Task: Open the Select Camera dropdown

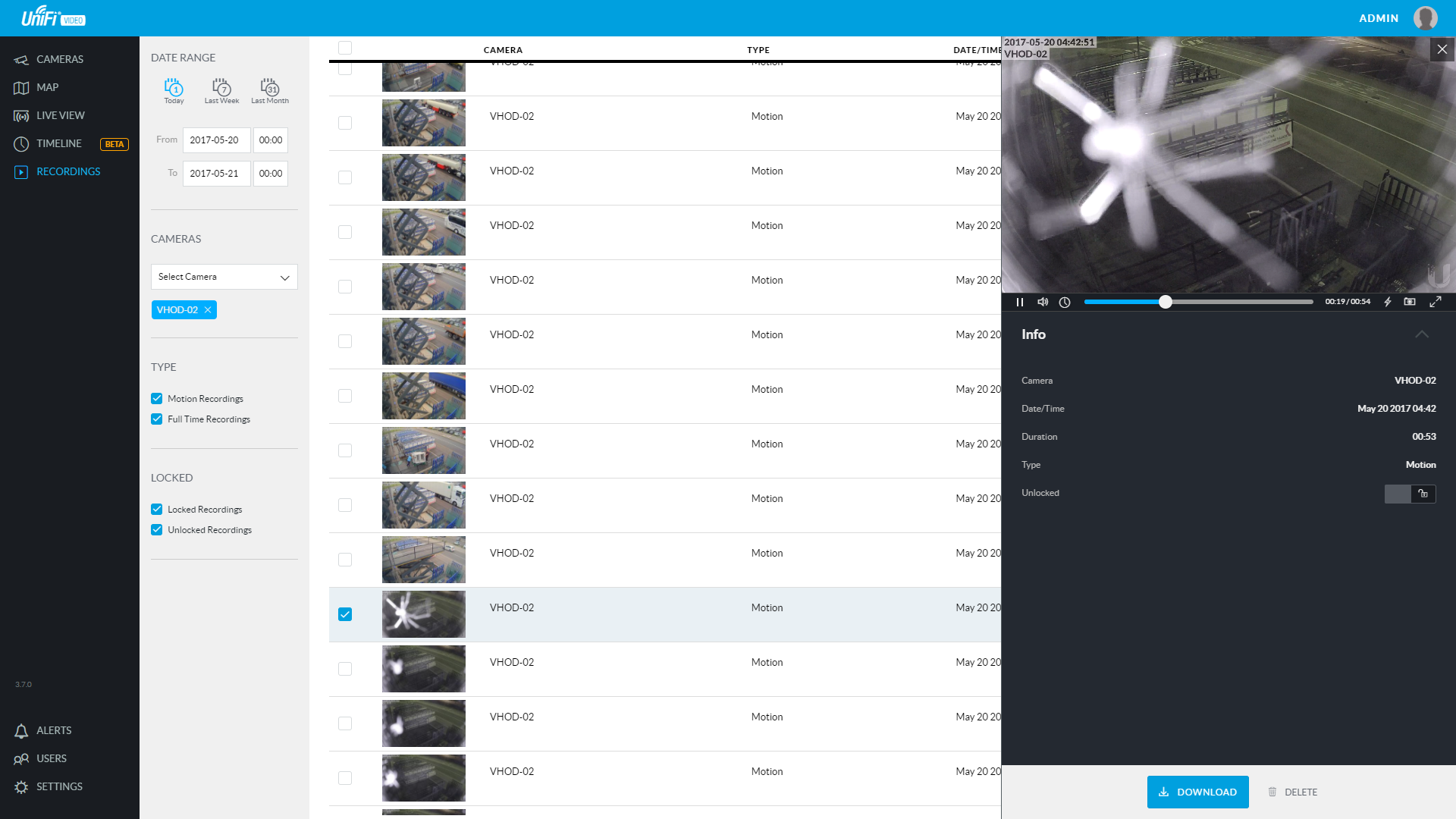Action: [x=224, y=277]
